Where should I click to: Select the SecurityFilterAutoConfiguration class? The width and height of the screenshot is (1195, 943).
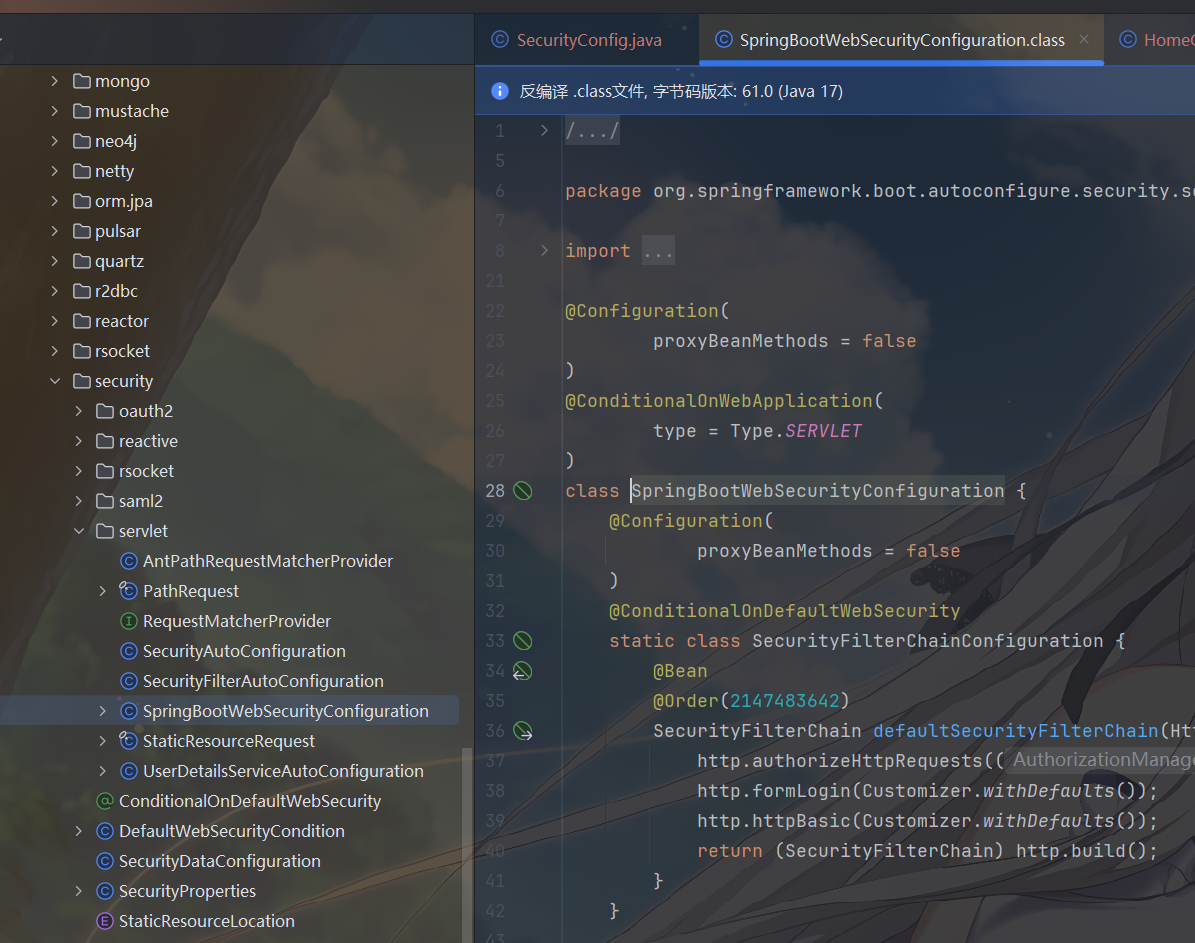[262, 681]
